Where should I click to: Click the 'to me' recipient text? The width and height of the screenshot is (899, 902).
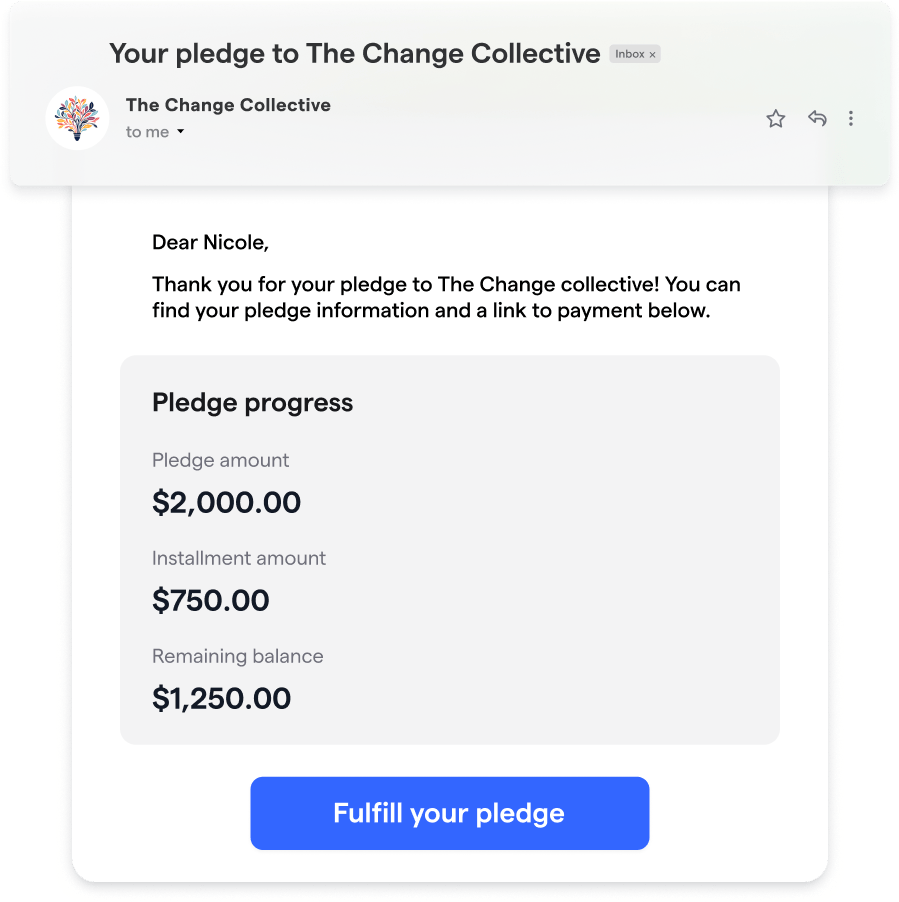[147, 132]
